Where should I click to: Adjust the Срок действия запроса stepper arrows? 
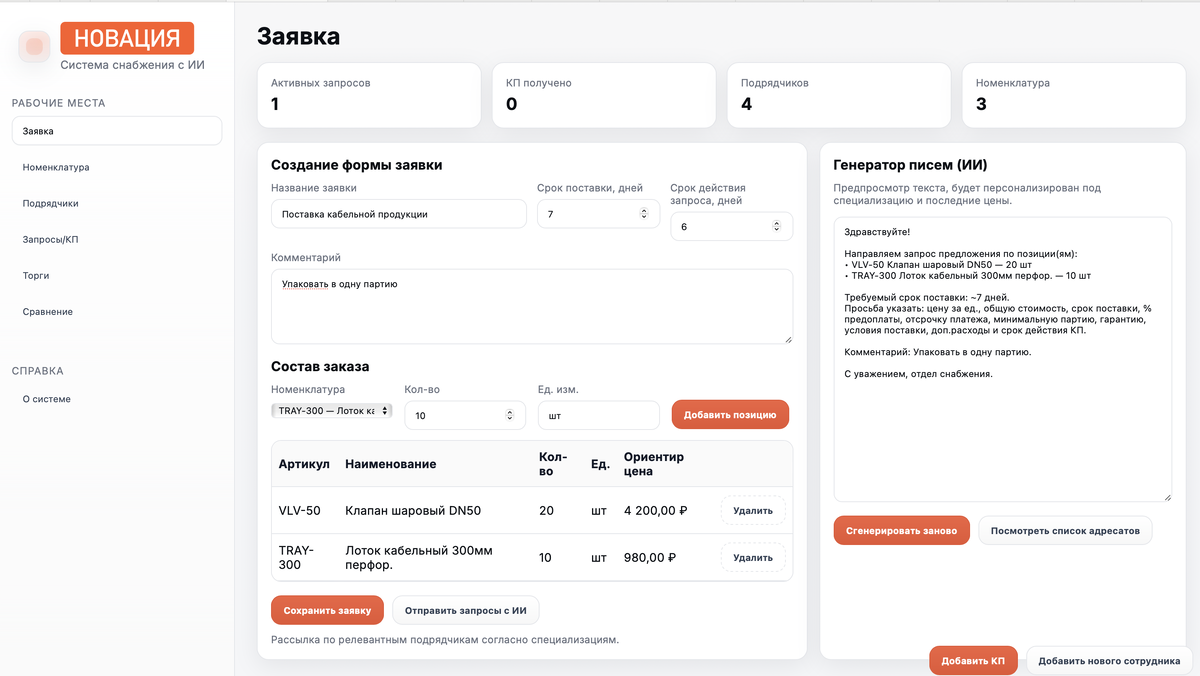point(776,227)
